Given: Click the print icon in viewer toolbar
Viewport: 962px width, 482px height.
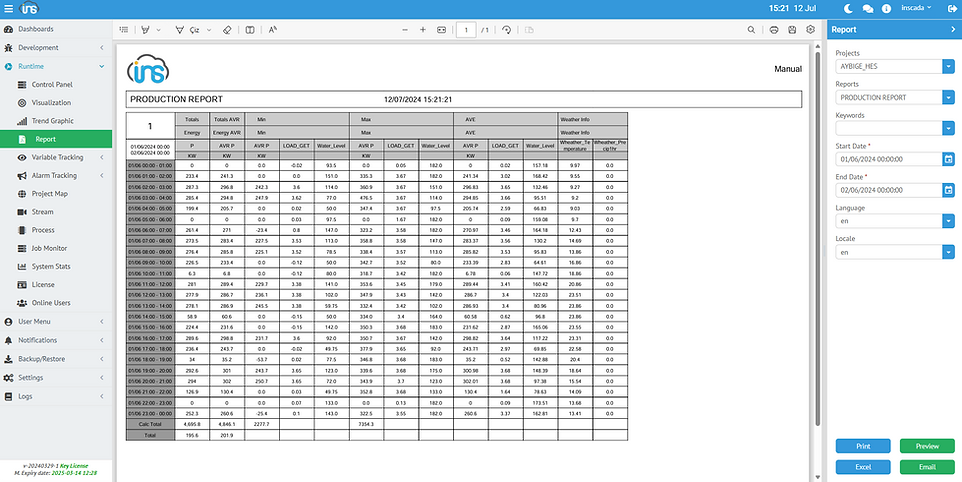Looking at the screenshot, I should point(775,30).
